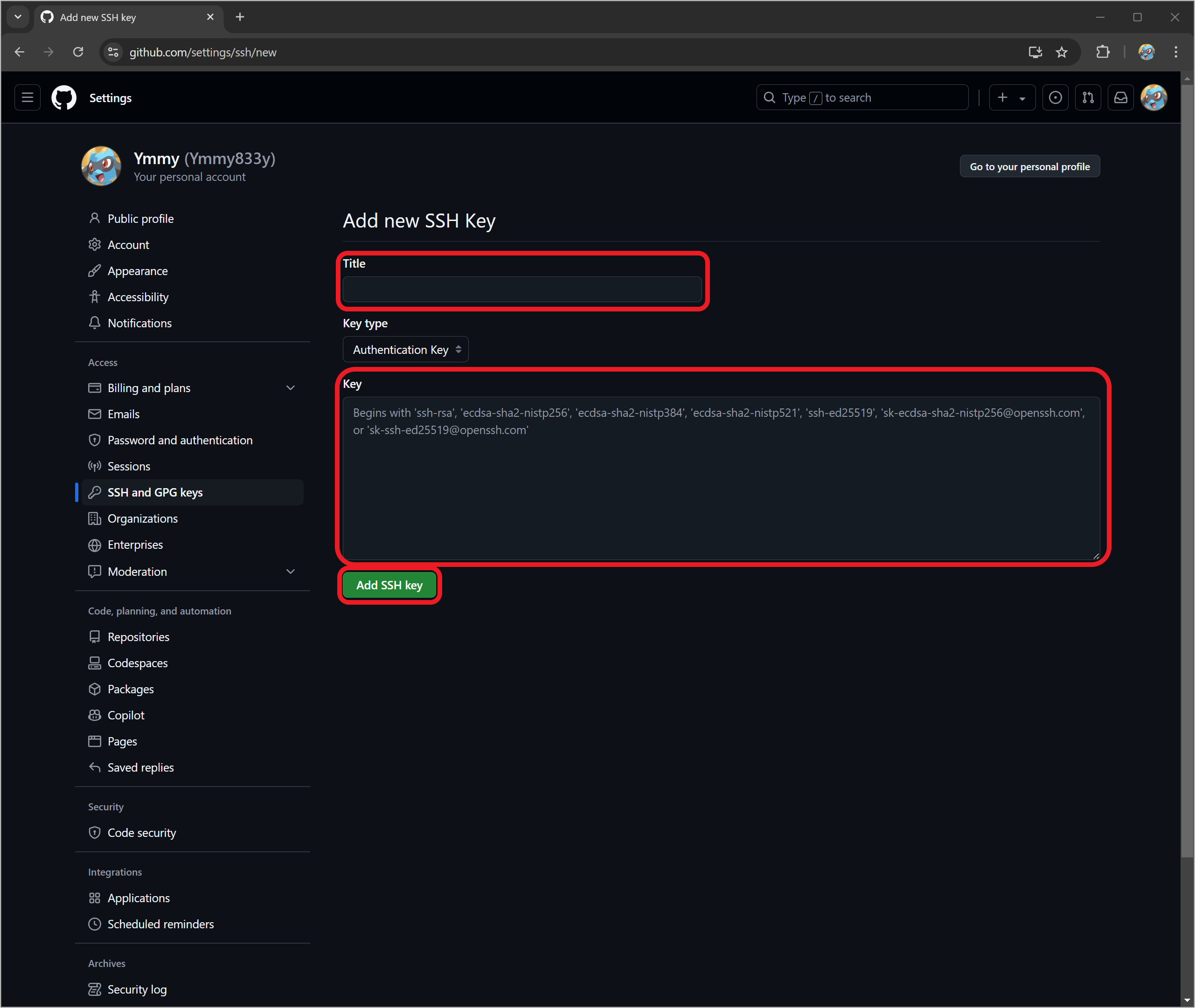Open the Issues icon in header
This screenshot has width=1195, height=1008.
click(1055, 98)
